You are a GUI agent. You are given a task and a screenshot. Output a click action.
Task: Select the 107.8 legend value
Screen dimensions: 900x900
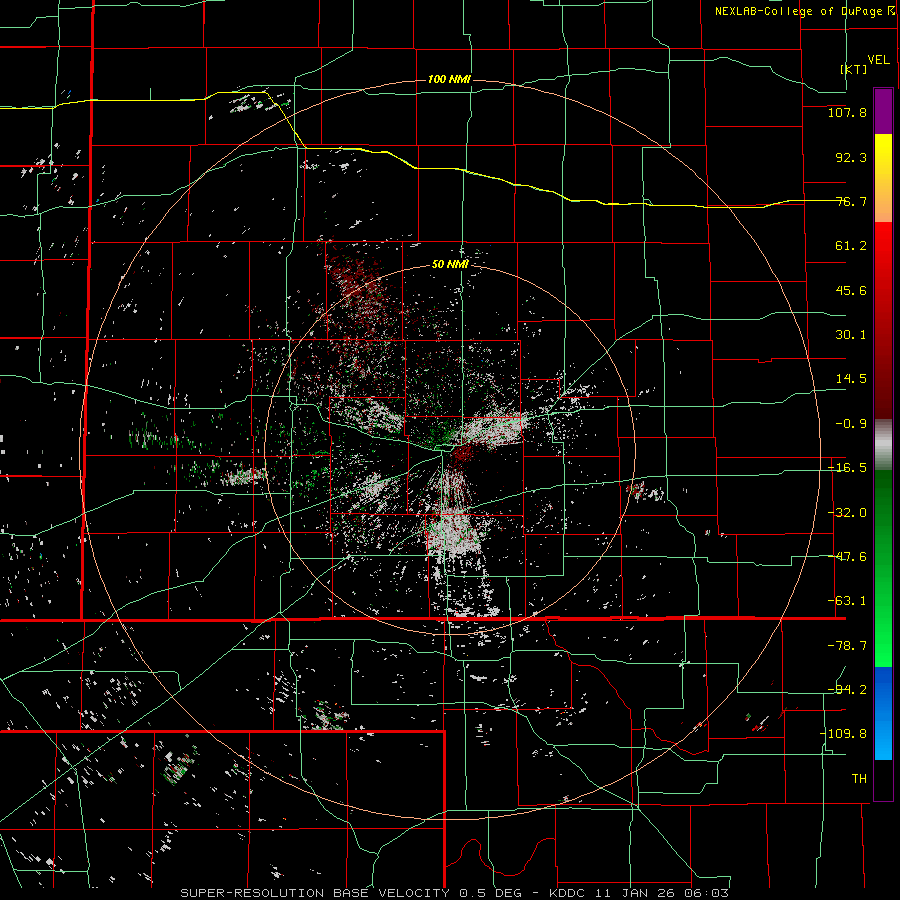click(x=847, y=112)
